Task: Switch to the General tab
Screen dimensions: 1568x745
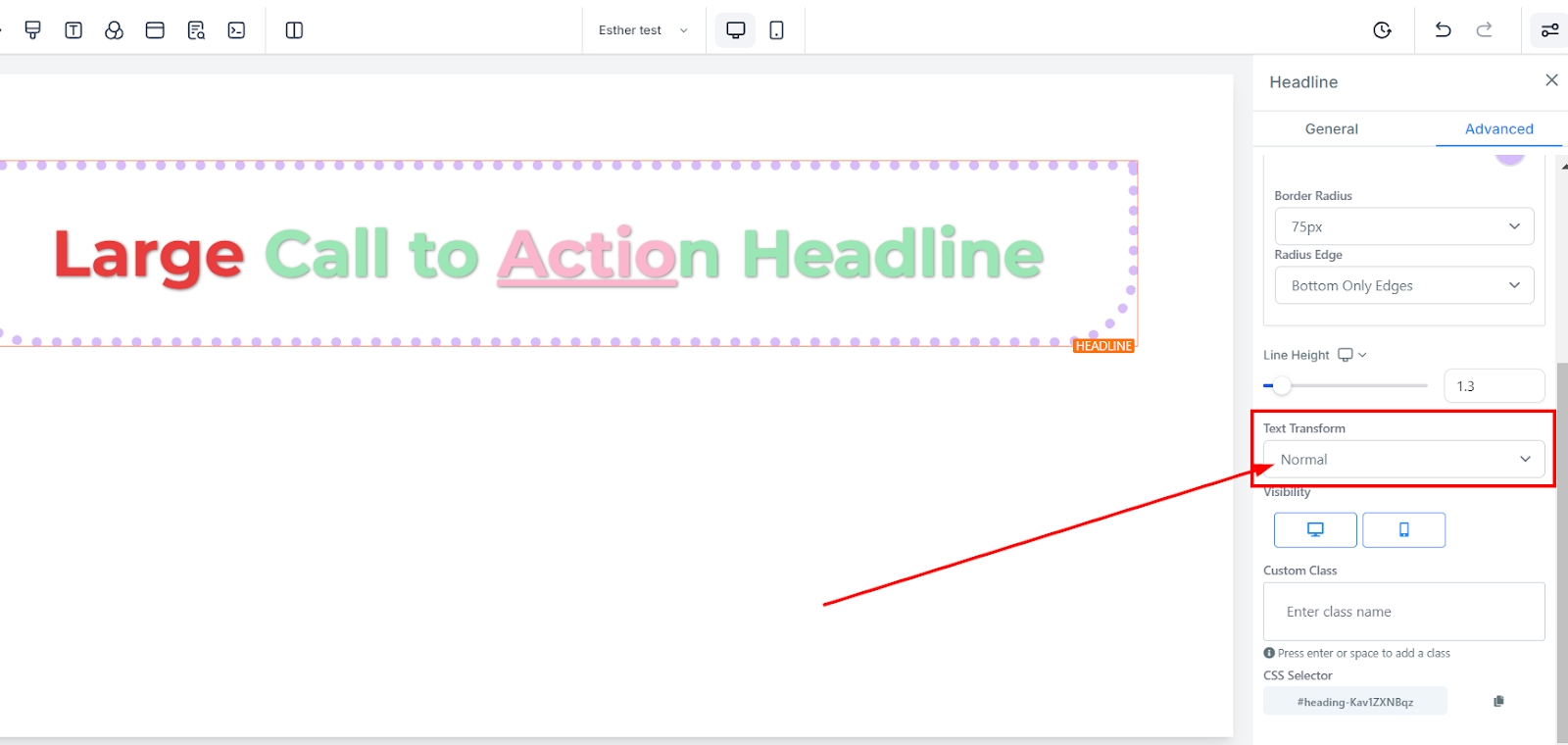Action: point(1331,128)
